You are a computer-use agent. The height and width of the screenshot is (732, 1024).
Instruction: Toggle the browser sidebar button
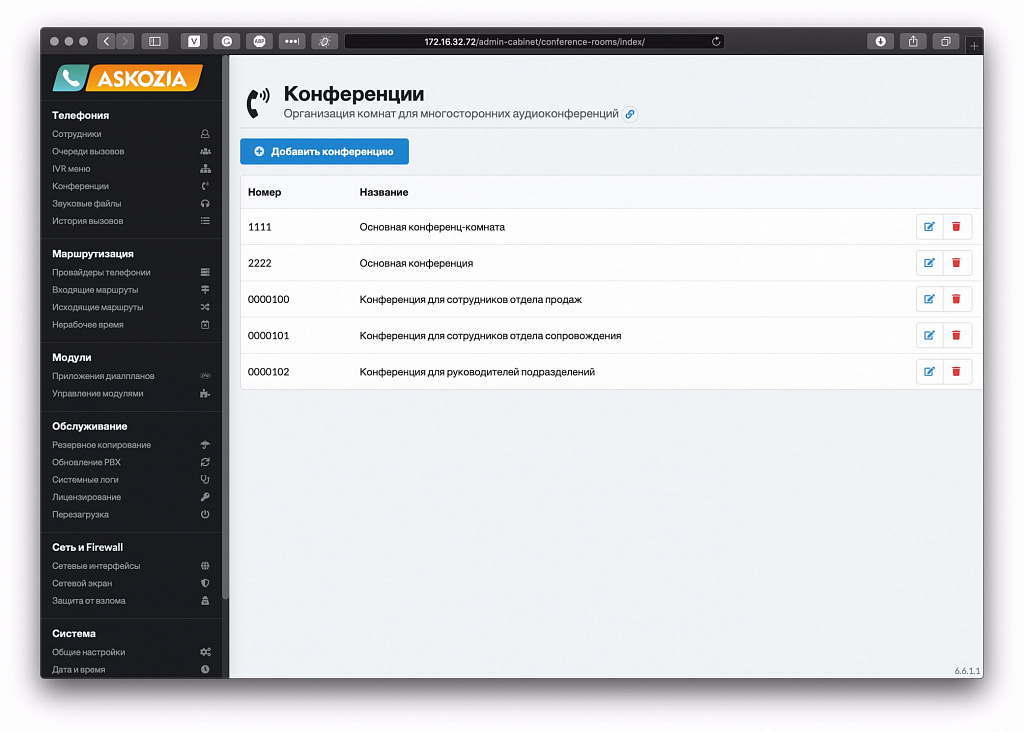[155, 41]
